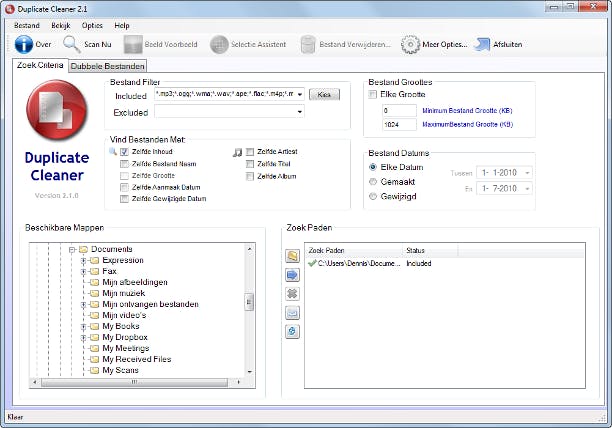Remove search path with X icon

click(292, 293)
